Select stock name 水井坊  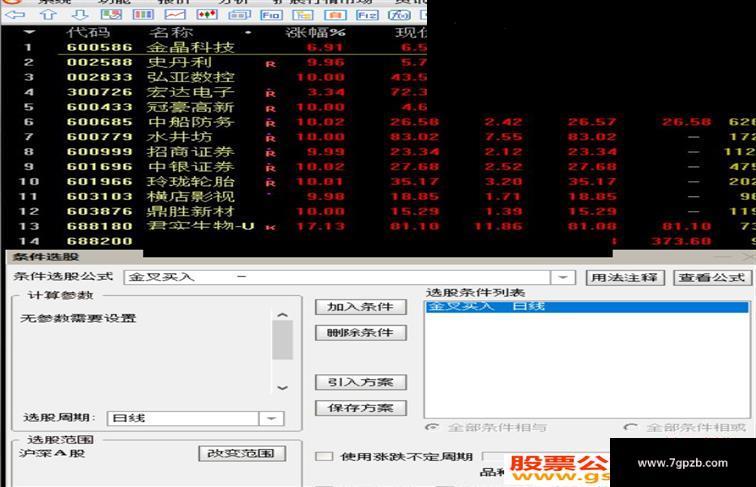(180, 137)
